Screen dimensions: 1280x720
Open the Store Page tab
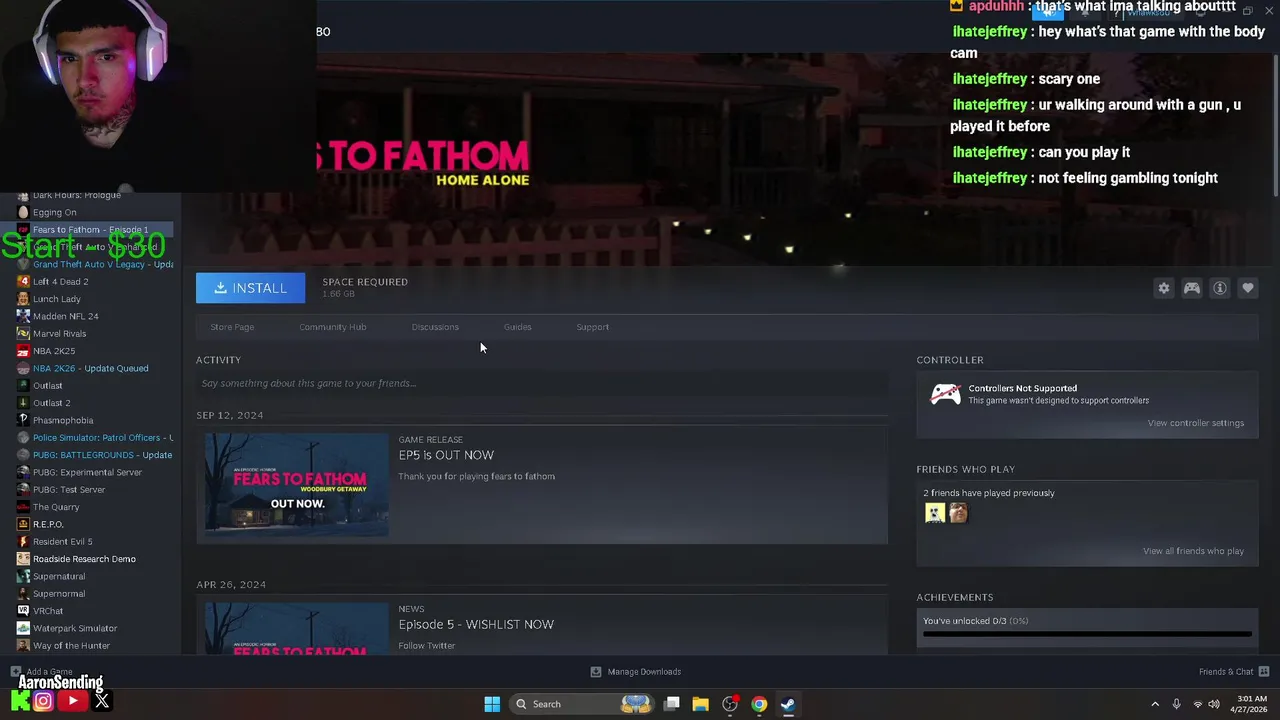pyautogui.click(x=232, y=327)
